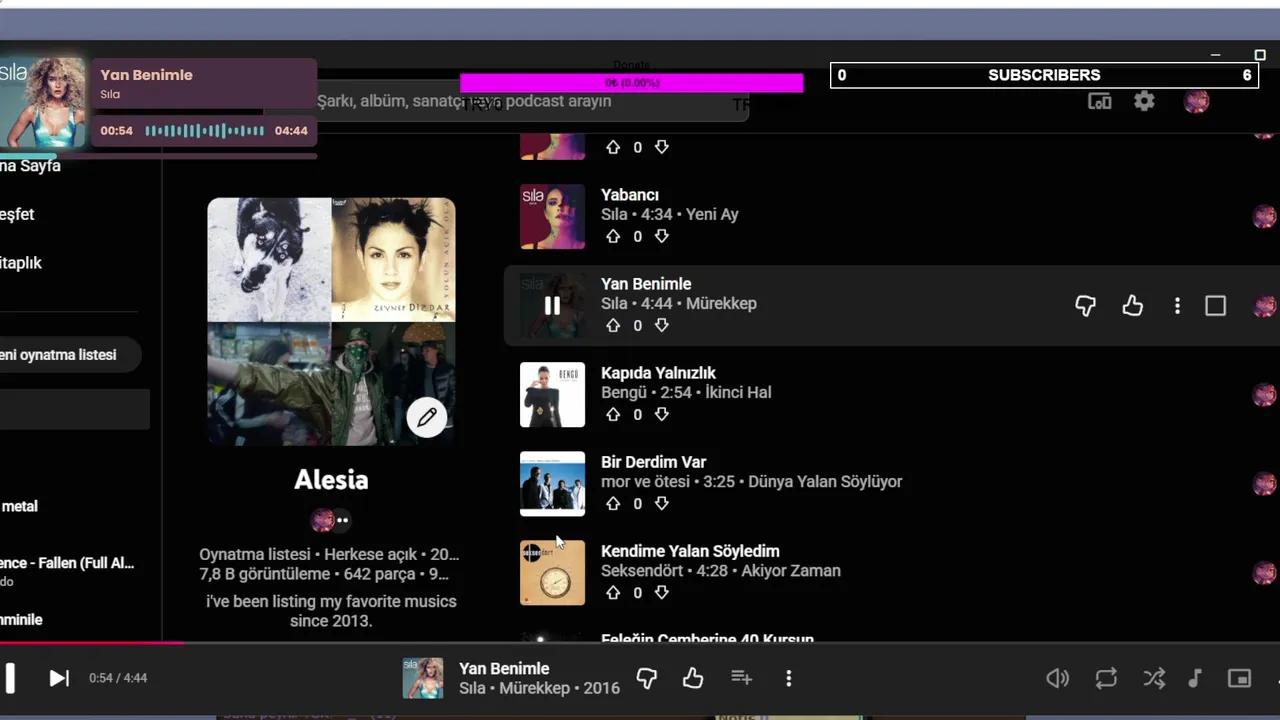Viewport: 1280px width, 720px height.
Task: Show lyrics via music note icon
Action: (x=1194, y=679)
